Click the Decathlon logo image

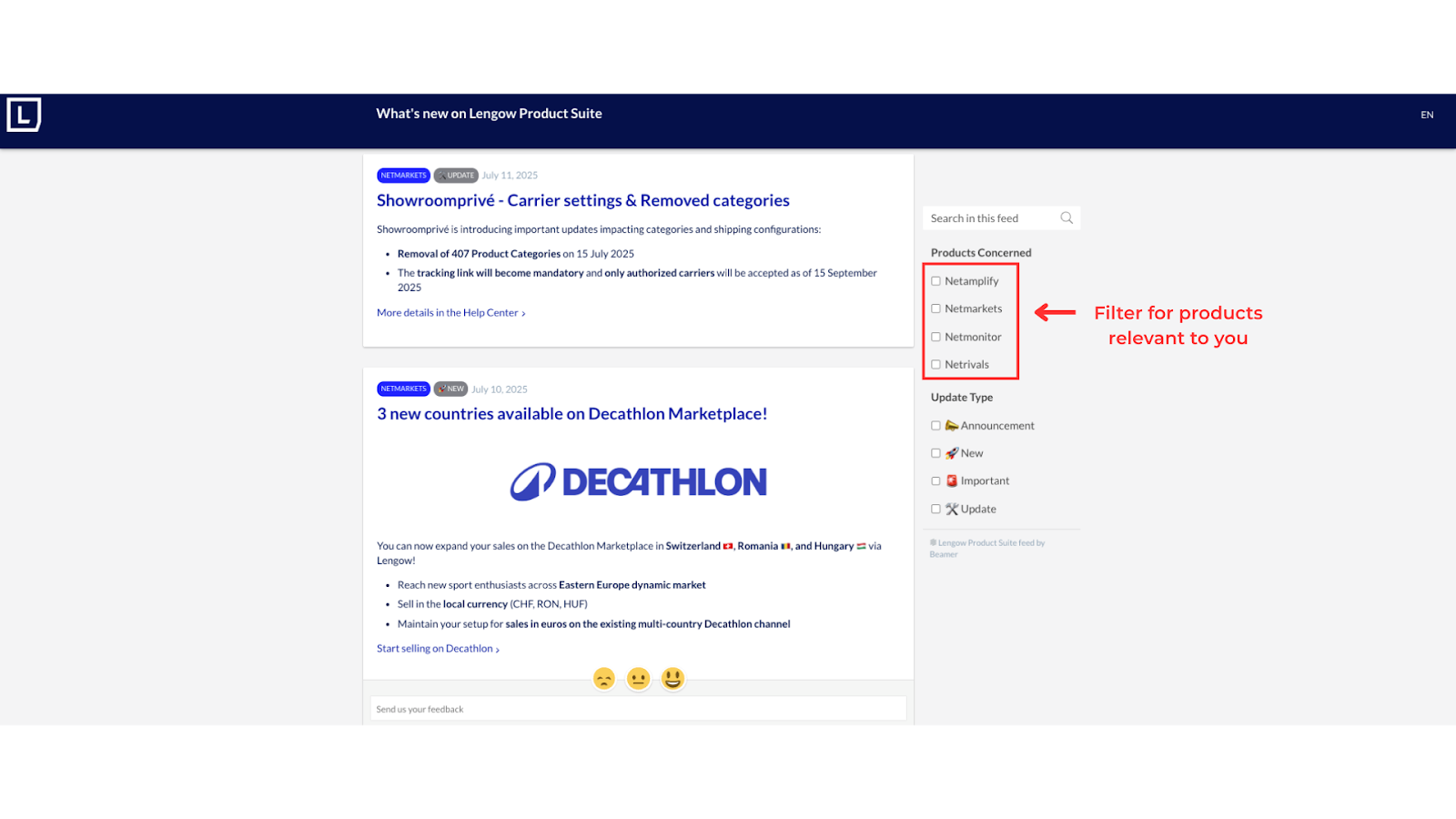click(638, 481)
